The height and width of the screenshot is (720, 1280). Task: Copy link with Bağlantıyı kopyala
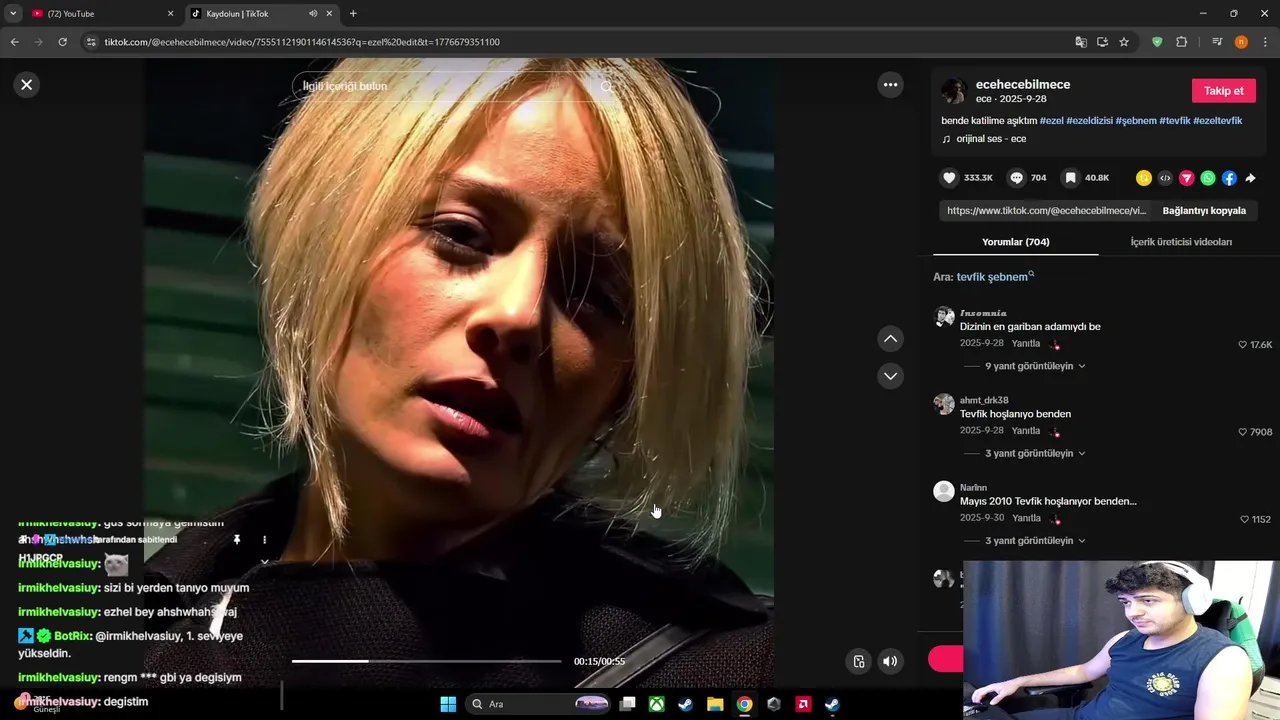tap(1204, 211)
